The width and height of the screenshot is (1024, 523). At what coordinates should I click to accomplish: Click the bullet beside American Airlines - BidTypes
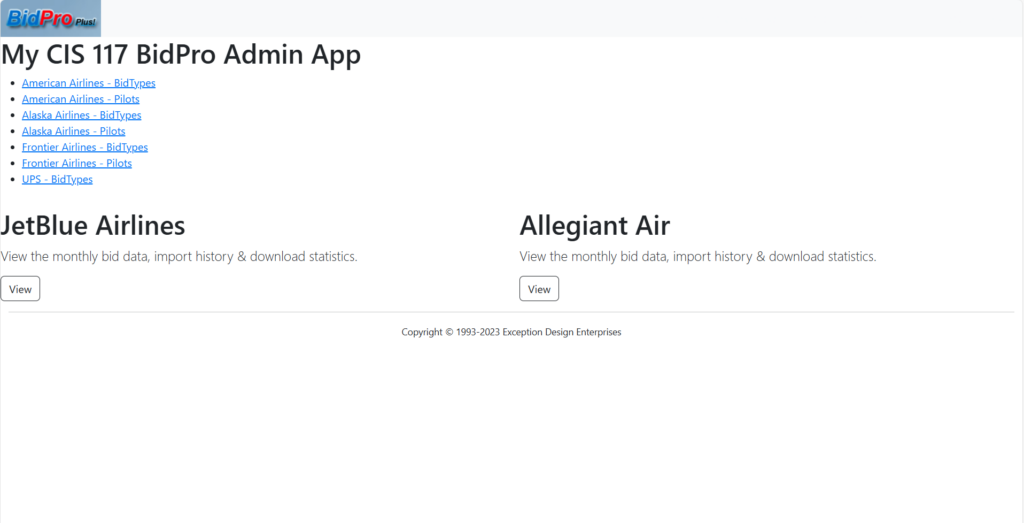(12, 84)
